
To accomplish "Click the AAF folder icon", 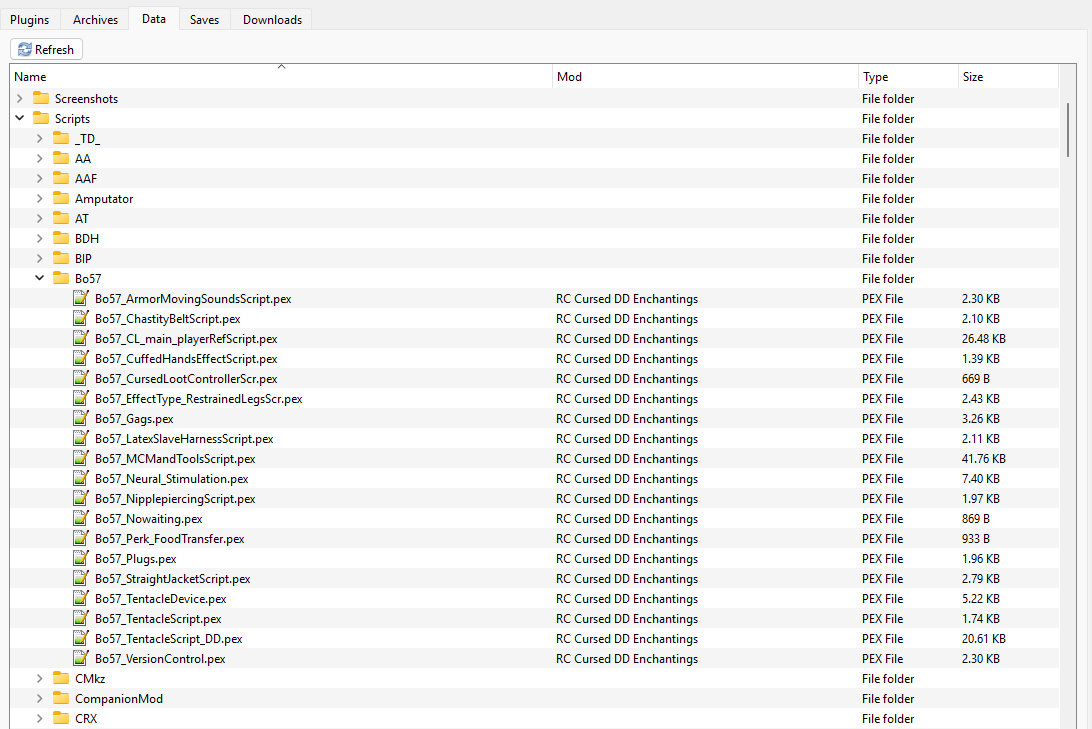I will pyautogui.click(x=61, y=178).
